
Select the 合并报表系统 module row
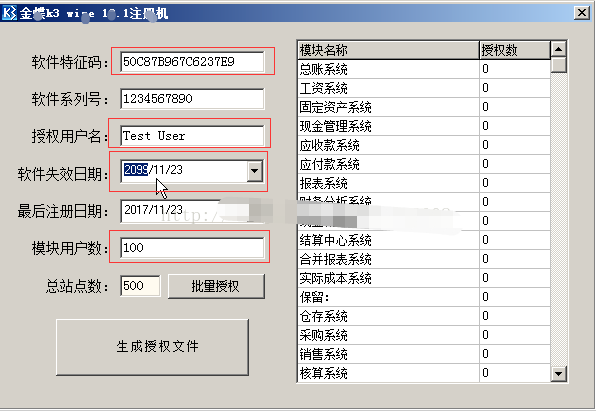(424, 259)
